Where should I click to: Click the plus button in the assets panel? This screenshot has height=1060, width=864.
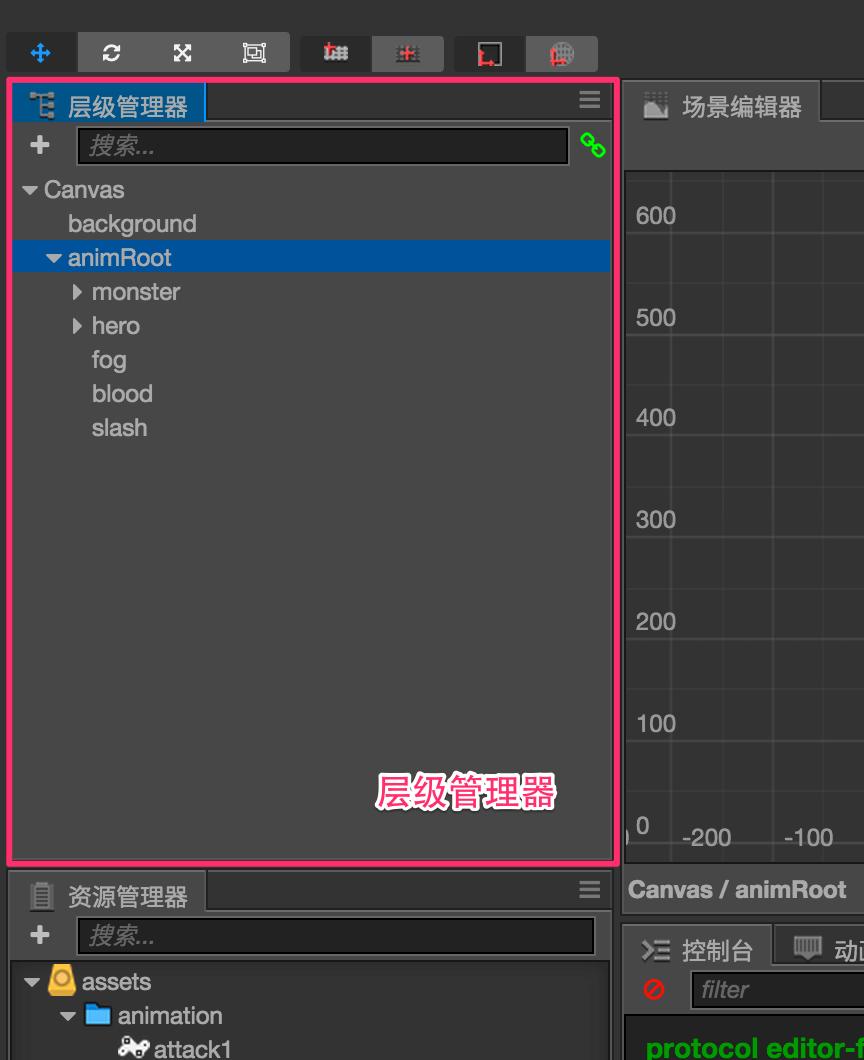[39, 935]
